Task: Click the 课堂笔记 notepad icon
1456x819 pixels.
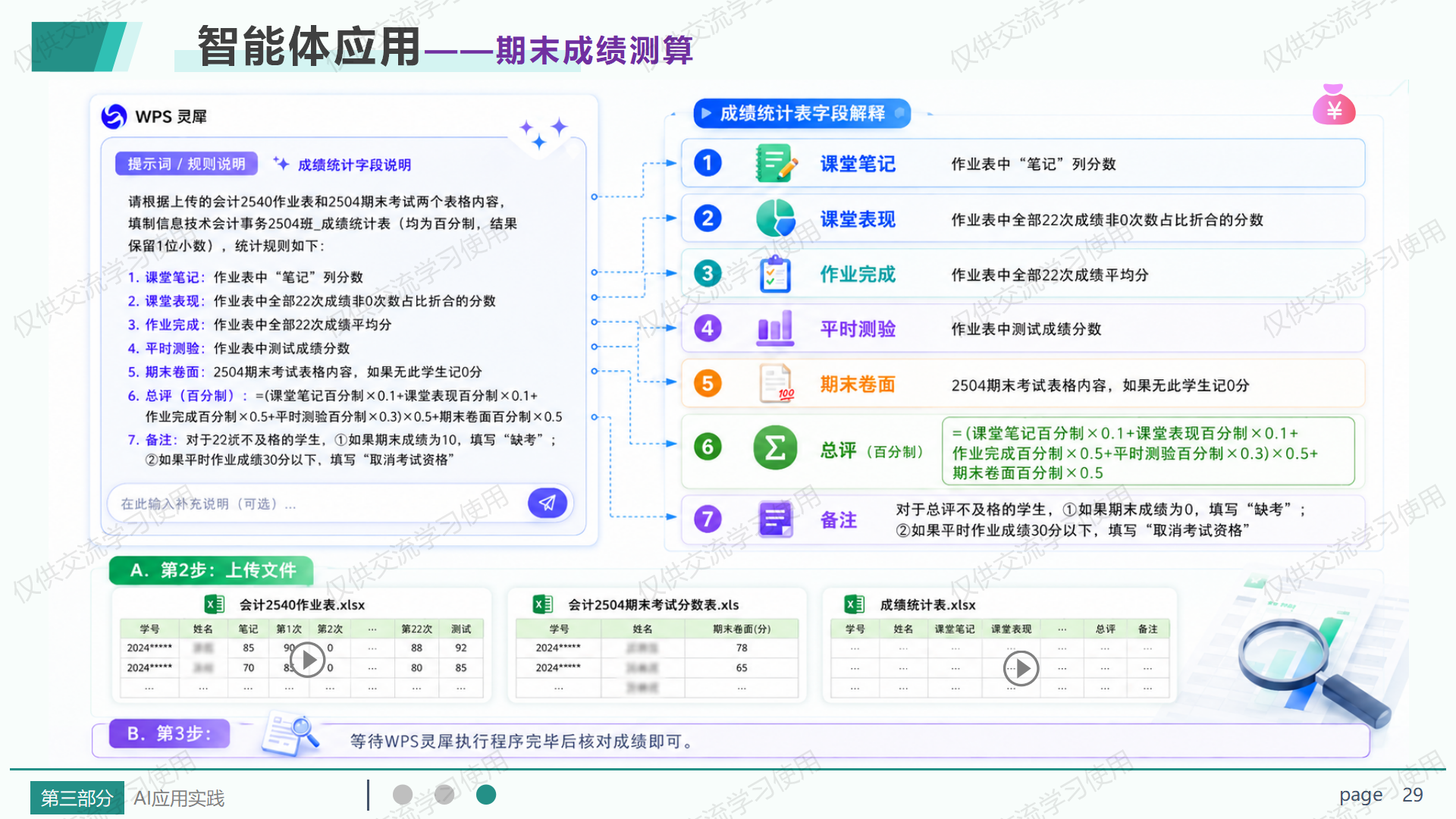Action: 776,163
